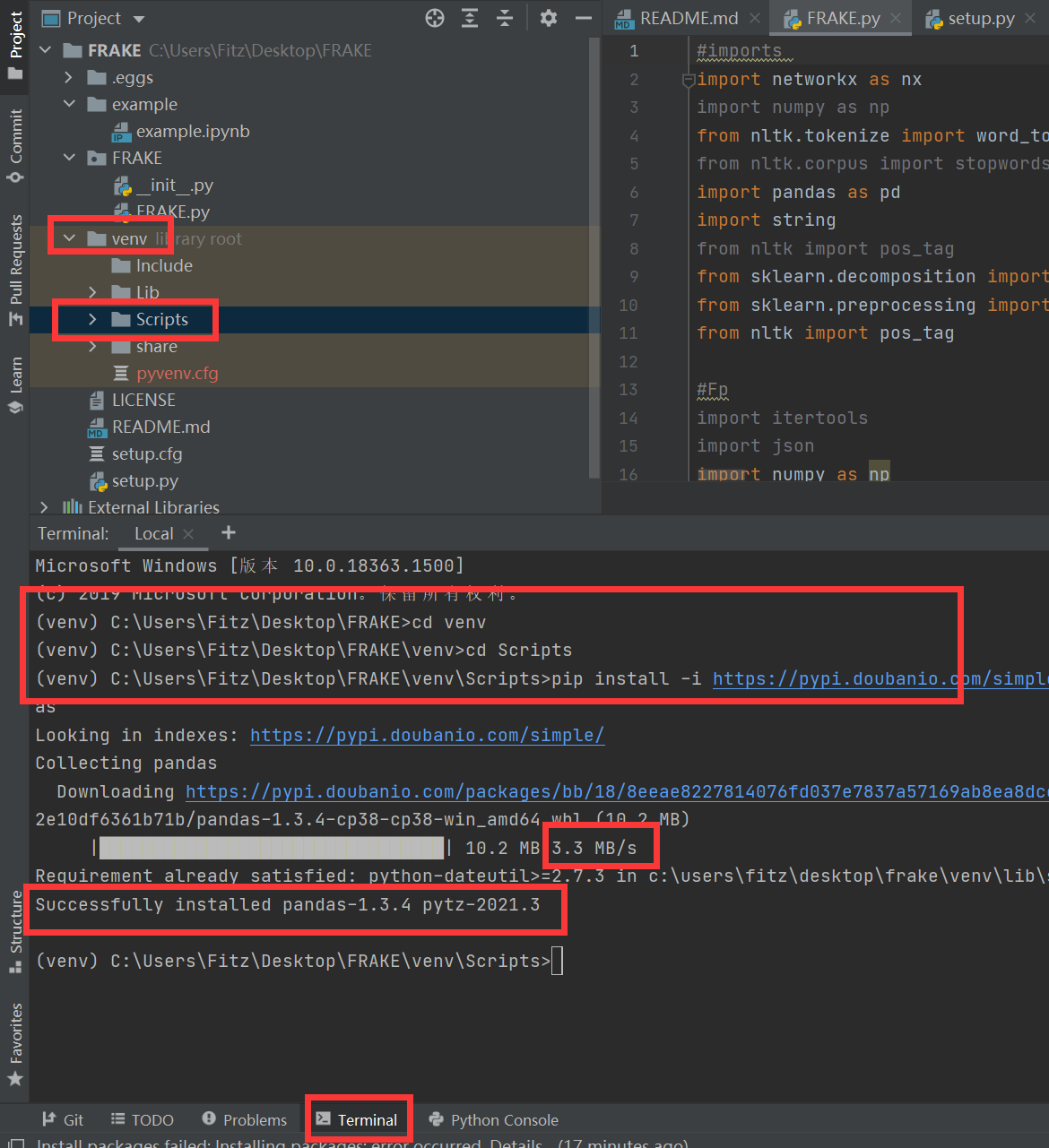Expand the share folder
This screenshot has height=1148, width=1049.
[x=92, y=346]
